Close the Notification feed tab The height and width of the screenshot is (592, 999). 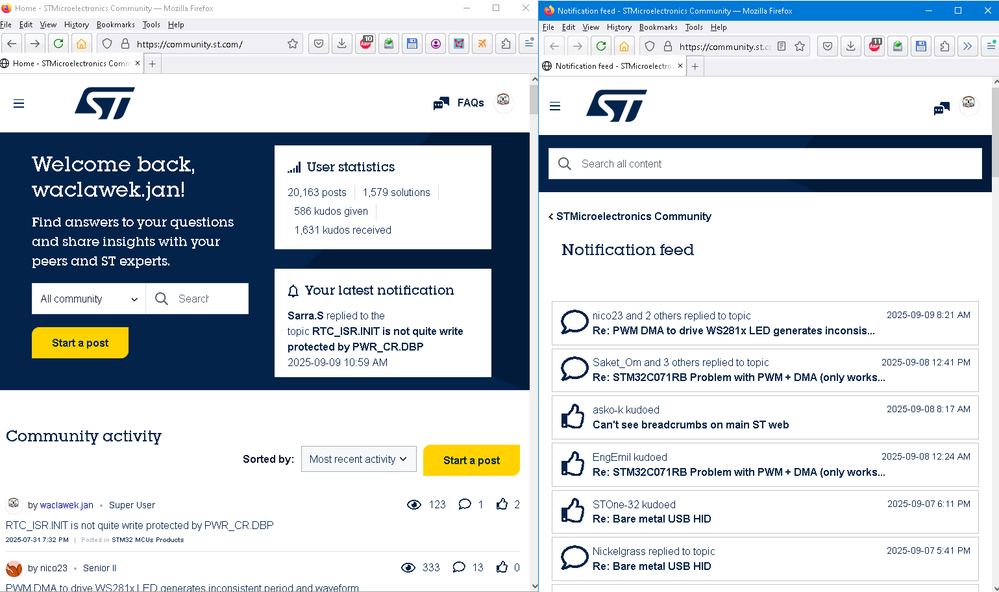point(680,66)
